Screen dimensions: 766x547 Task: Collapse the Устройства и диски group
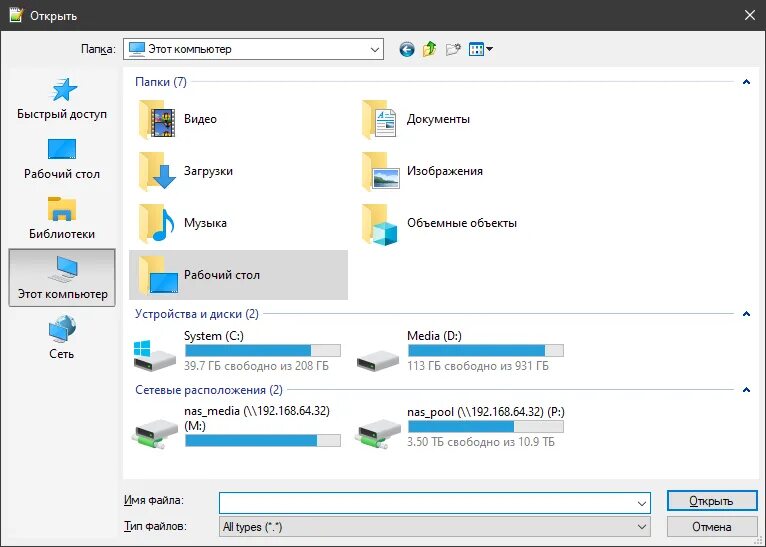(746, 314)
